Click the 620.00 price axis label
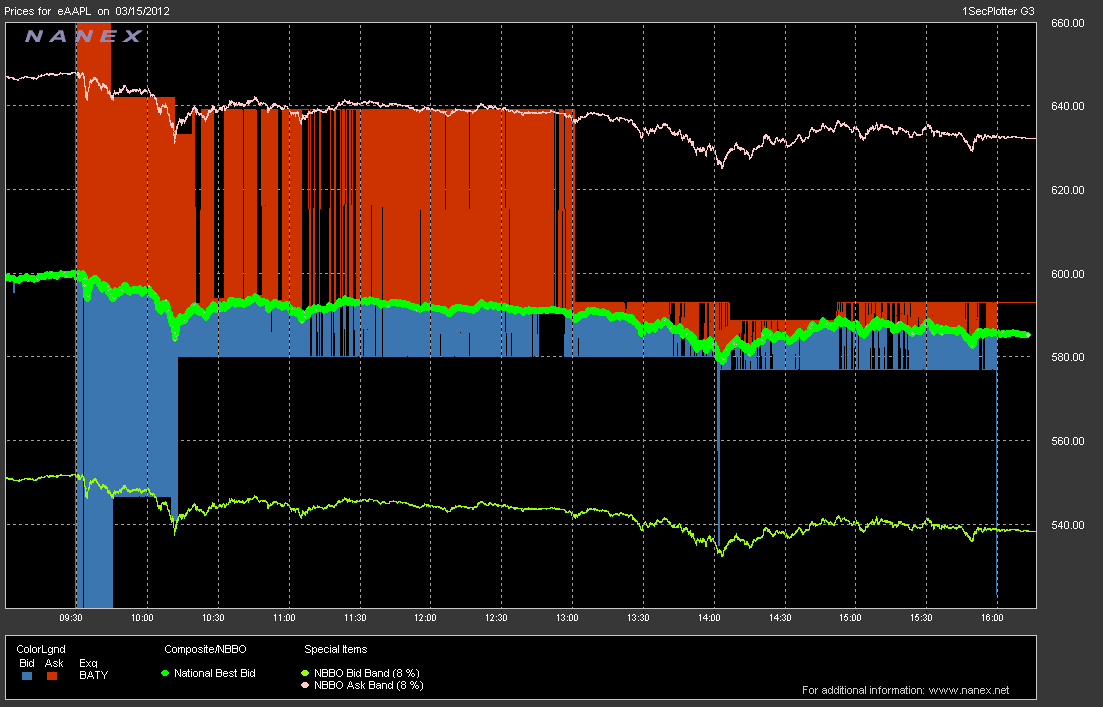 1067,190
